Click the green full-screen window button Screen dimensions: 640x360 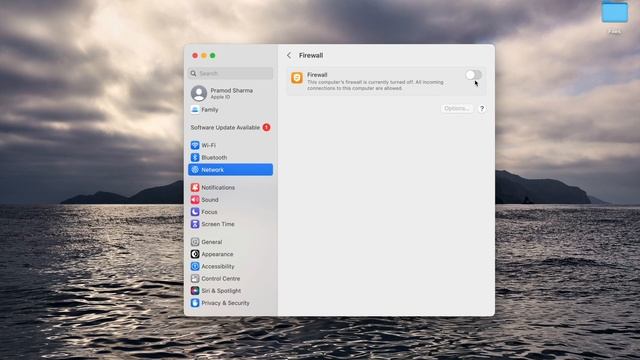213,56
